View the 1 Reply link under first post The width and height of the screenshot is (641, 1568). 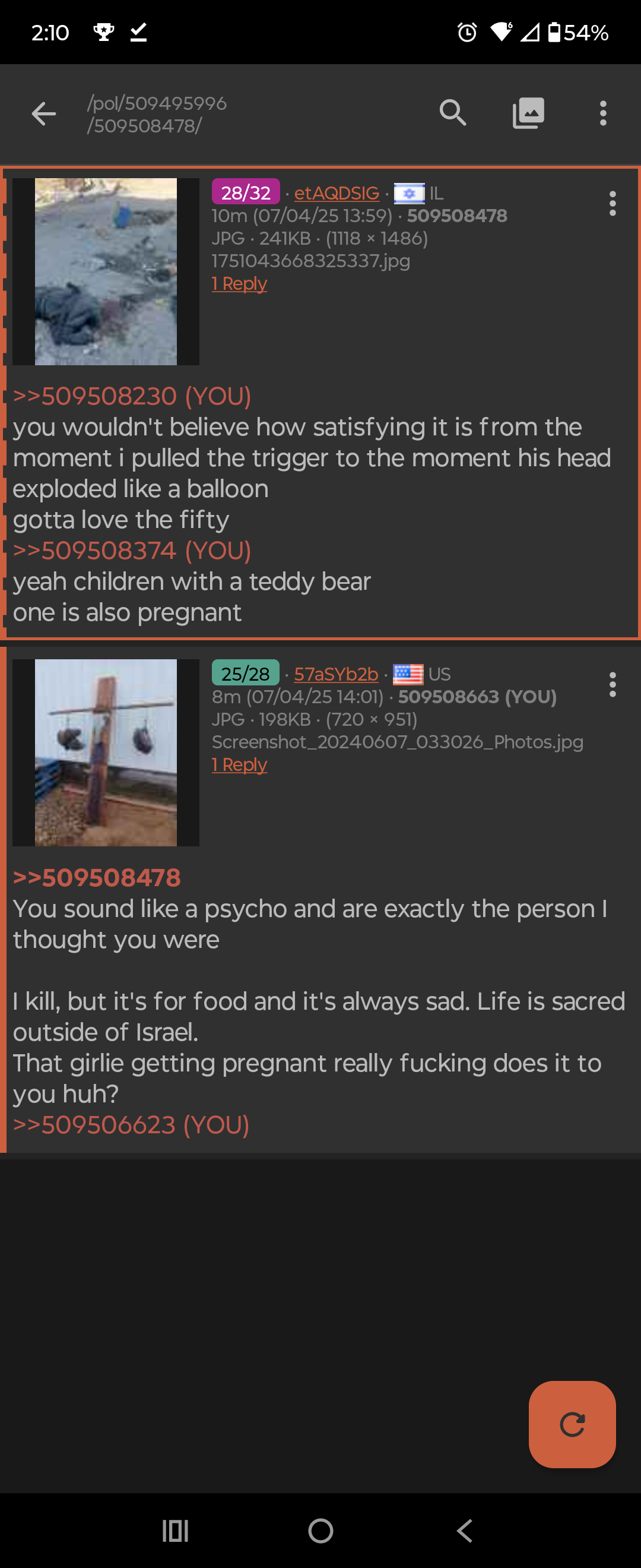click(x=240, y=284)
